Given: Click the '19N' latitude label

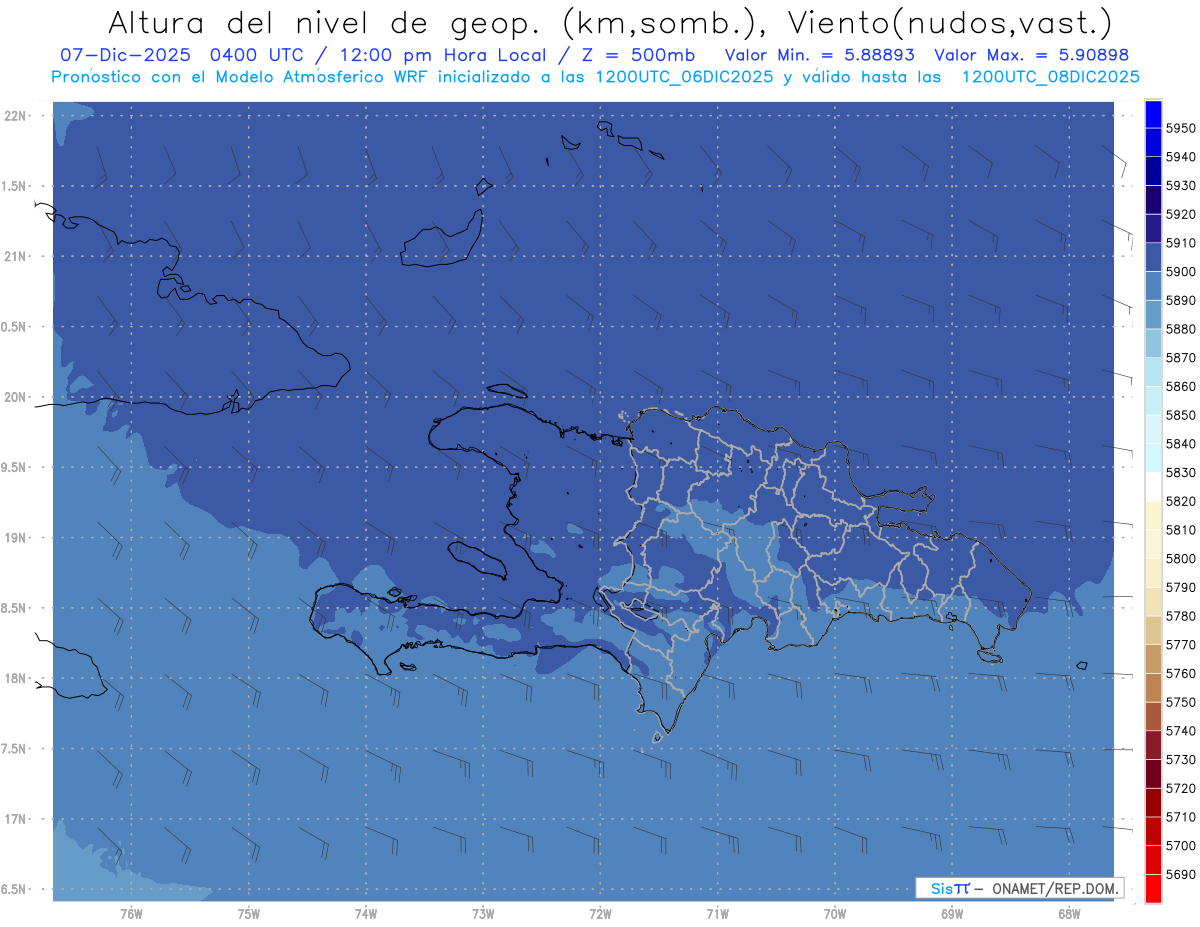Looking at the screenshot, I should 15,537.
